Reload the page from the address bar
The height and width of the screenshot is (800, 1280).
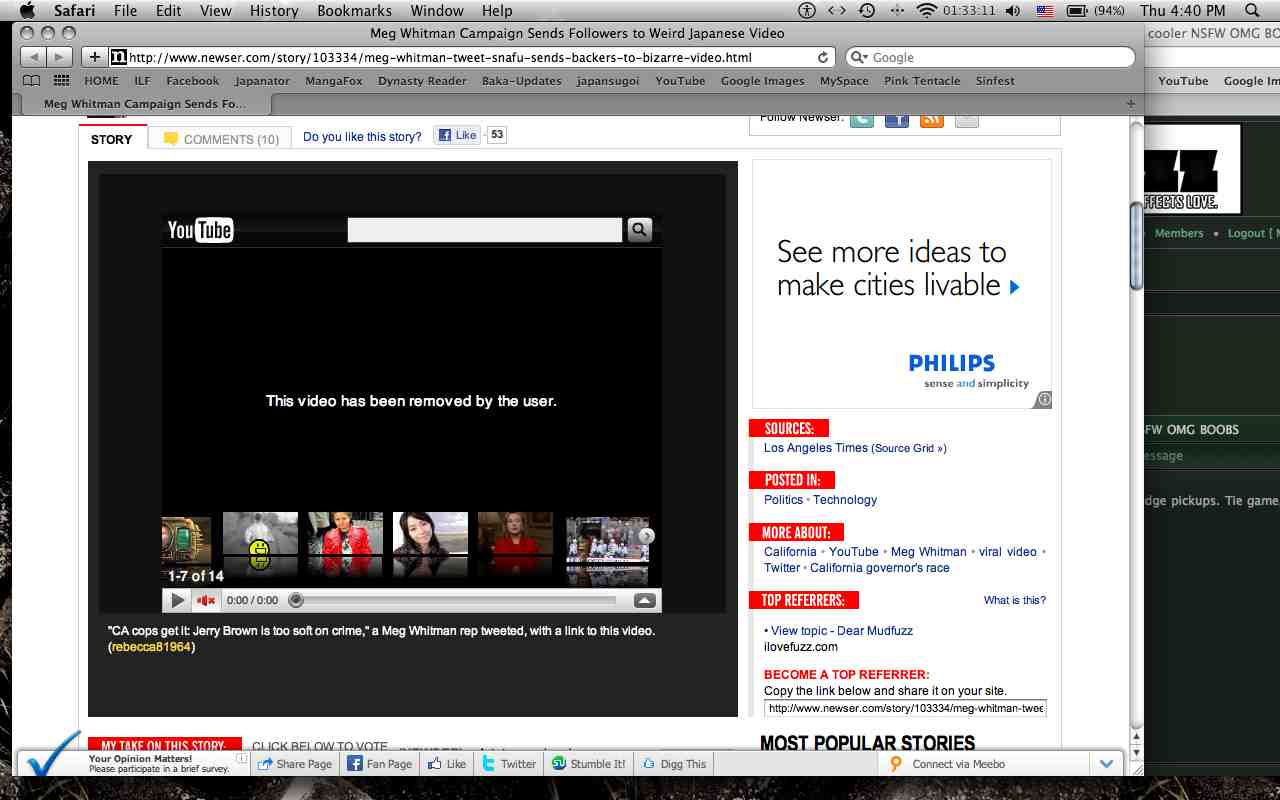click(823, 57)
